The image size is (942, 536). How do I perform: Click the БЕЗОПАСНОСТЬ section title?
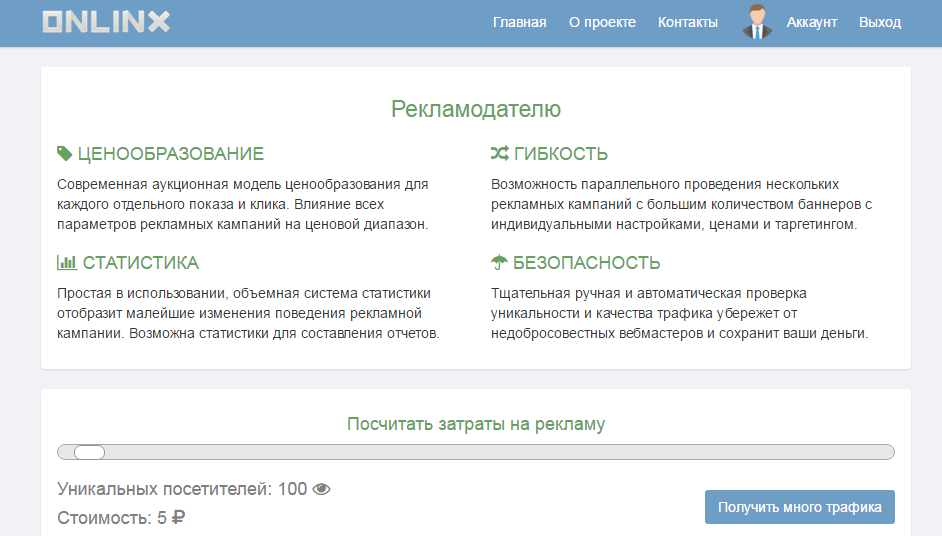[x=586, y=263]
